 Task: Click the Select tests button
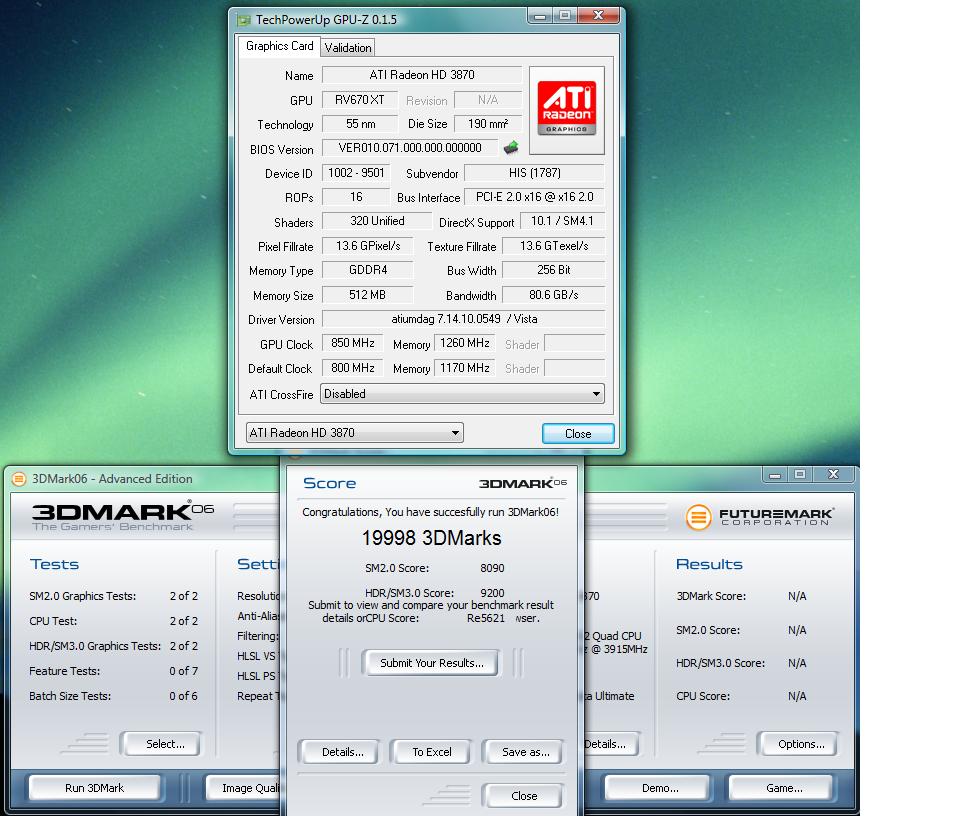[x=163, y=744]
